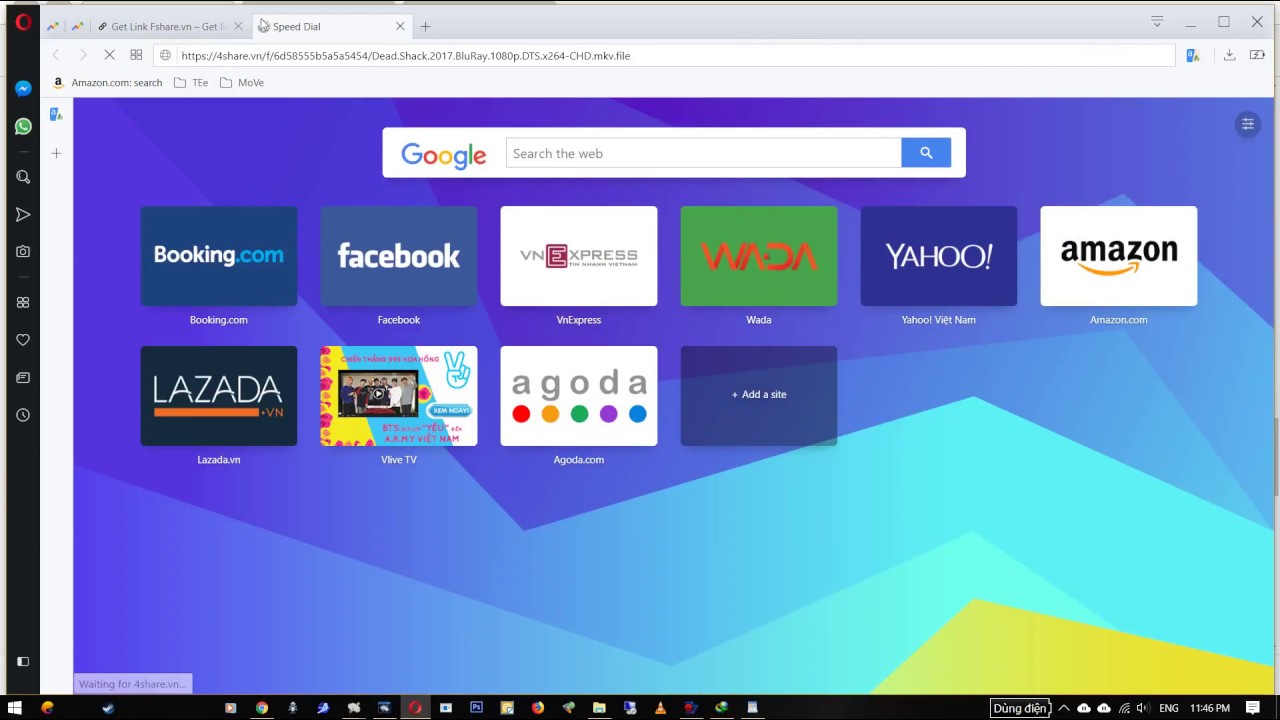This screenshot has height=720, width=1280.
Task: Take a snapshot with the camera icon
Action: (23, 251)
